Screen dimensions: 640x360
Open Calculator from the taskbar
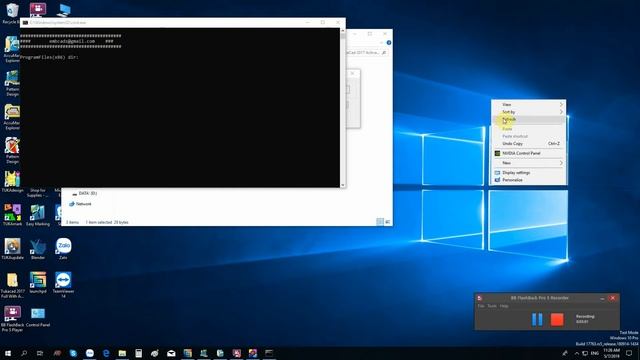click(x=138, y=353)
